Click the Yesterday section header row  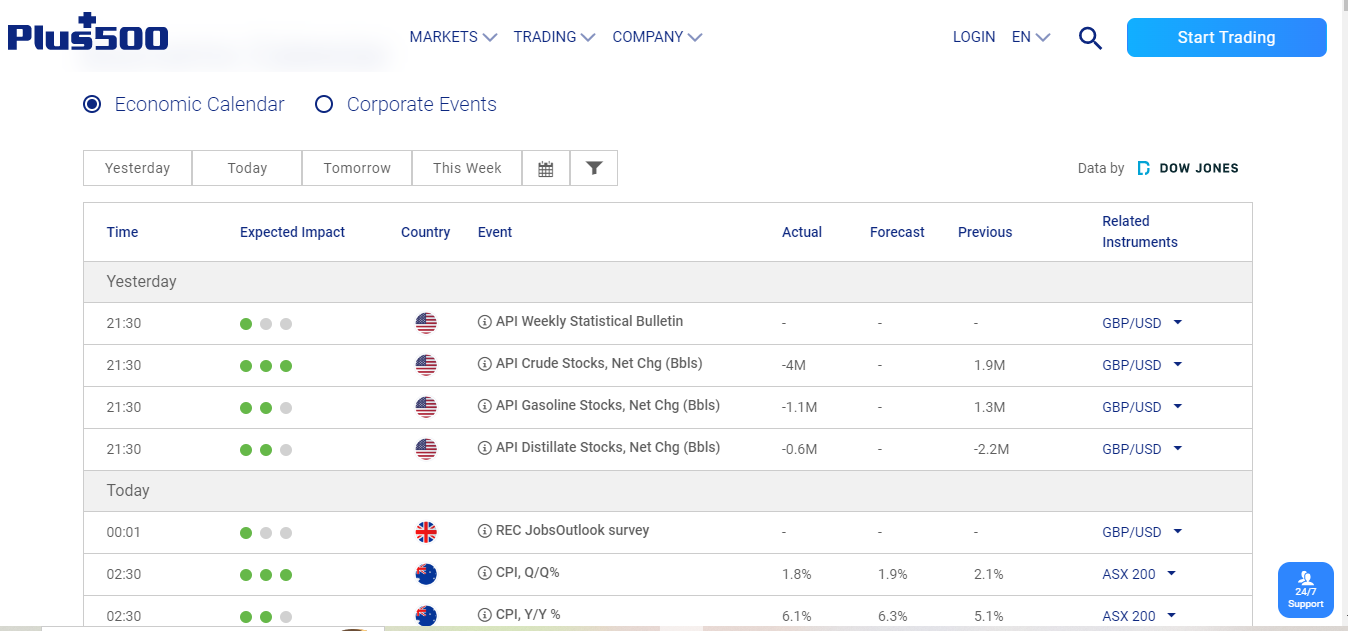(668, 282)
